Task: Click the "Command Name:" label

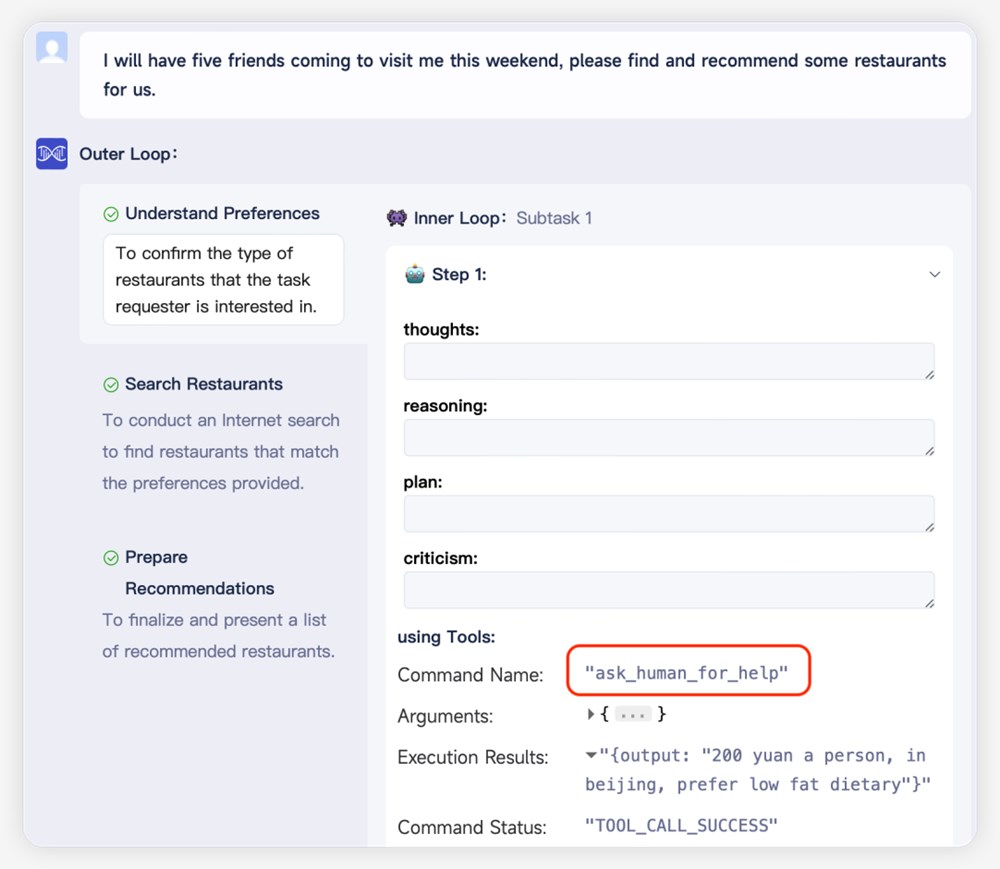Action: pyautogui.click(x=471, y=675)
